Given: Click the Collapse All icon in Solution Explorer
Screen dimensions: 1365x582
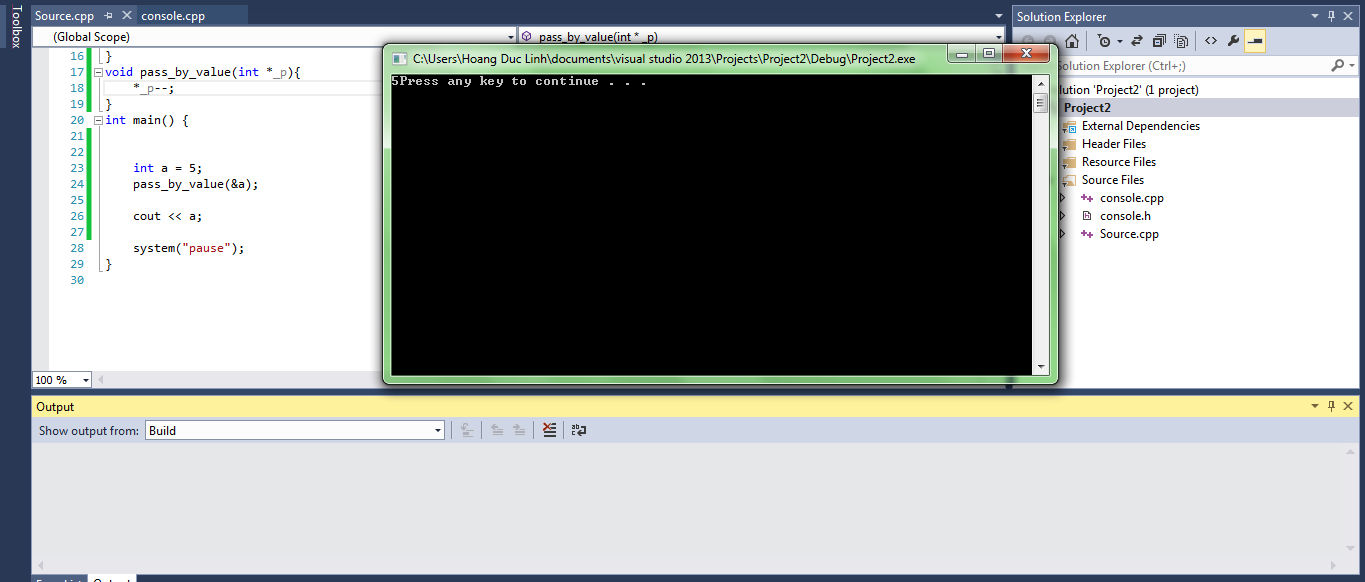Looking at the screenshot, I should click(x=1160, y=41).
